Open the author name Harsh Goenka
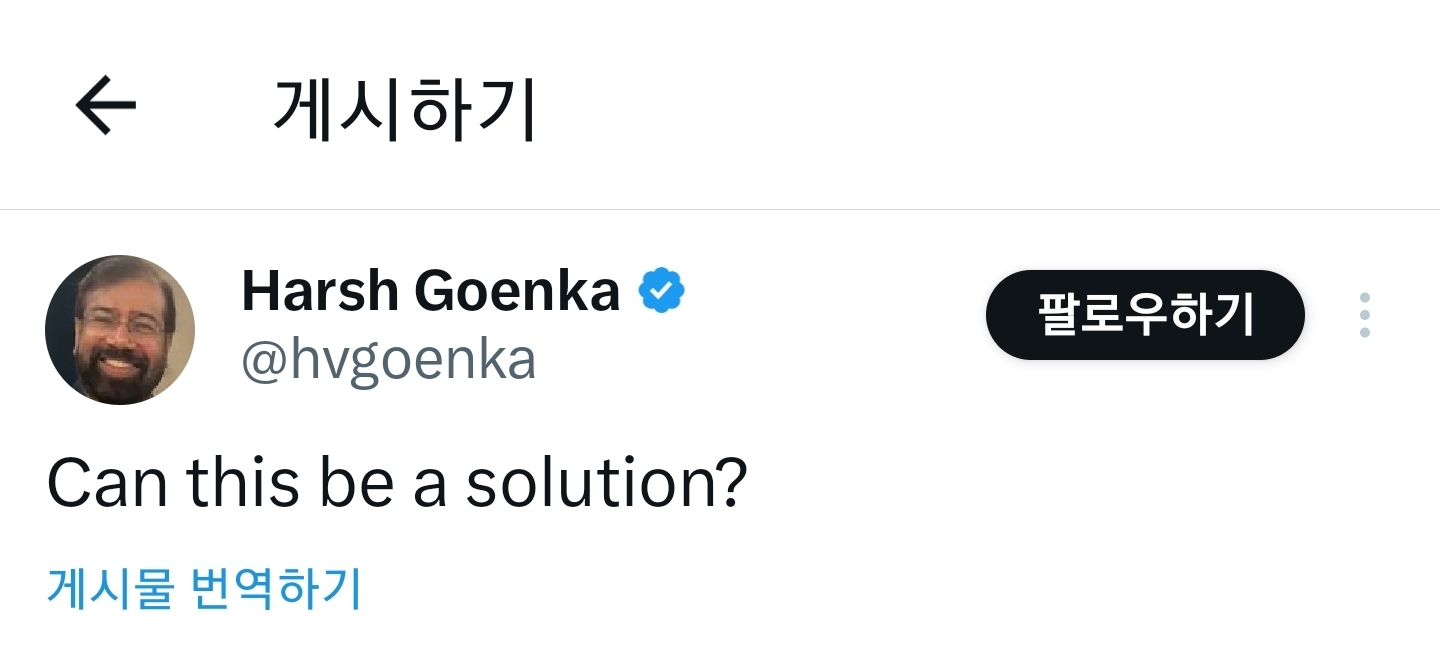Viewport: 1440px width, 667px height. tap(431, 291)
